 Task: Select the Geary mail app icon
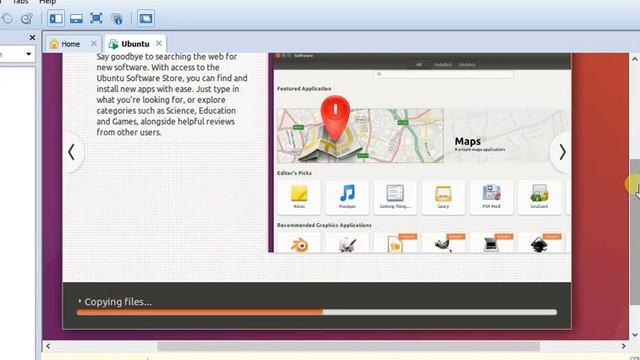(443, 197)
